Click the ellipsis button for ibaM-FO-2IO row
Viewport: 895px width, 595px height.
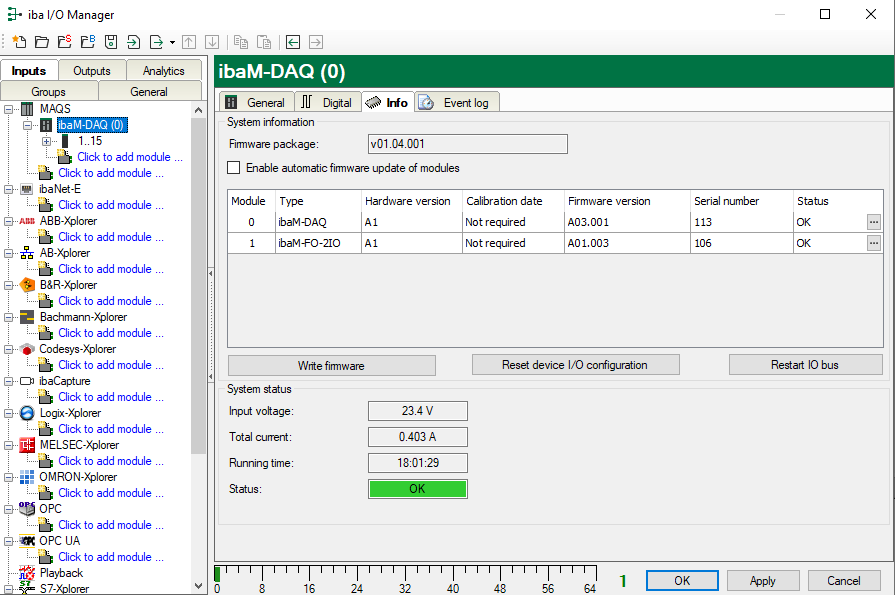[x=873, y=243]
